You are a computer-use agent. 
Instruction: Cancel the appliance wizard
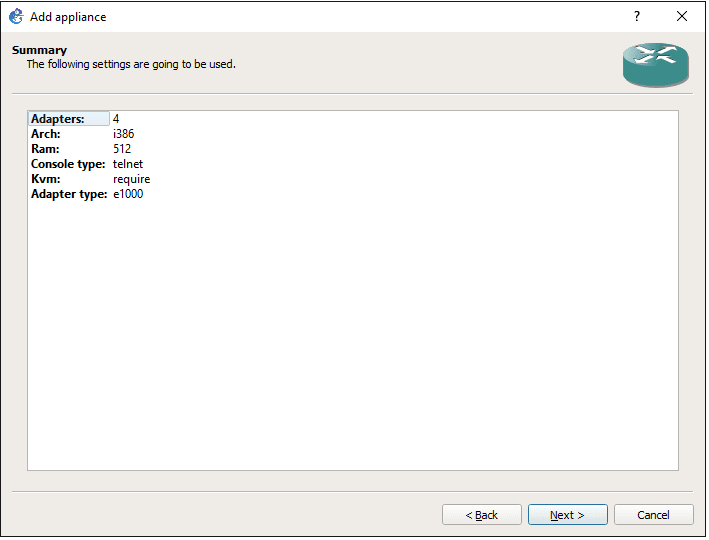[x=653, y=515]
